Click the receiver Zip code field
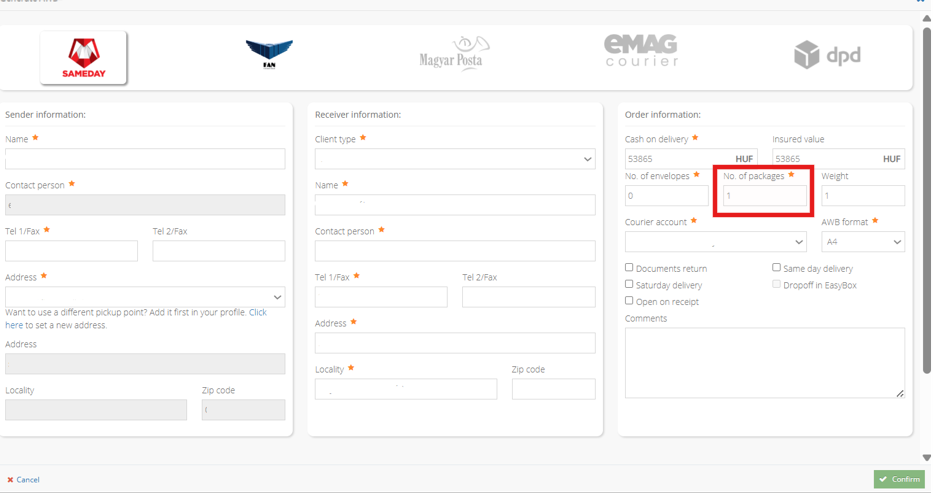The height and width of the screenshot is (493, 933). click(553, 389)
